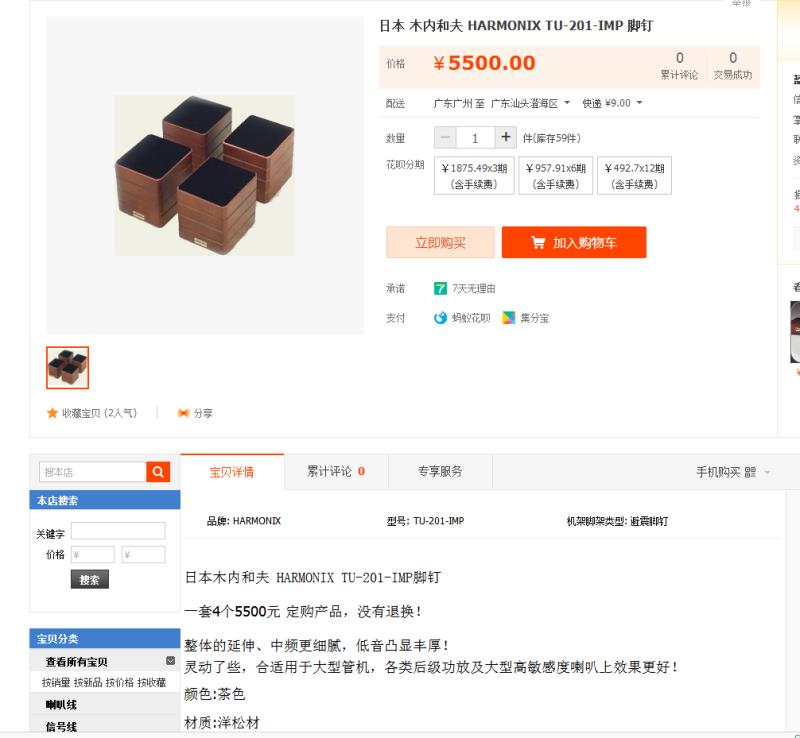800x738 pixels.
Task: Click the 立即购买 buy now button
Action: click(440, 242)
